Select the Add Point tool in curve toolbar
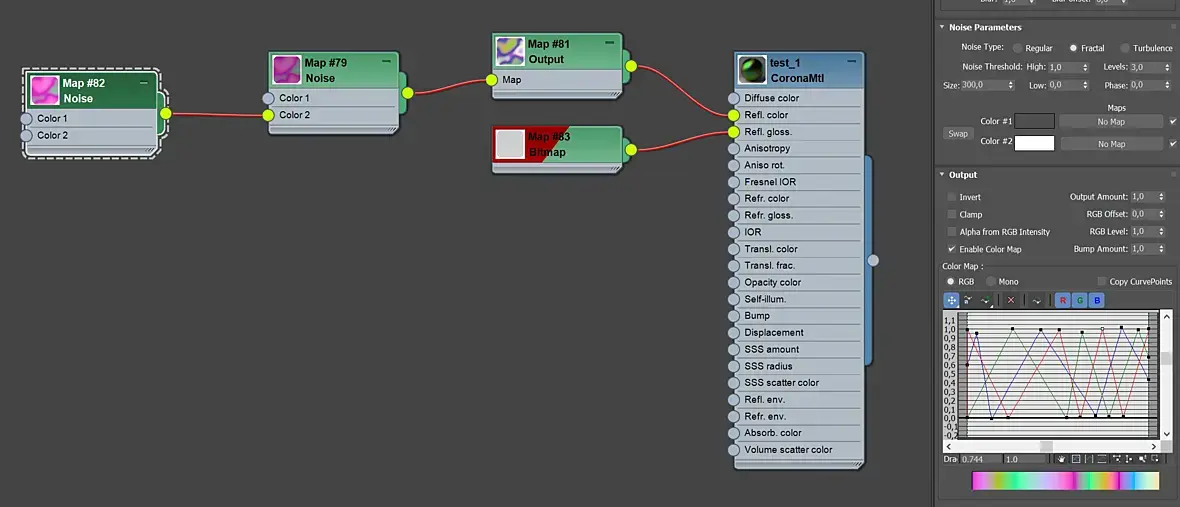Image resolution: width=1180 pixels, height=507 pixels. tap(986, 300)
